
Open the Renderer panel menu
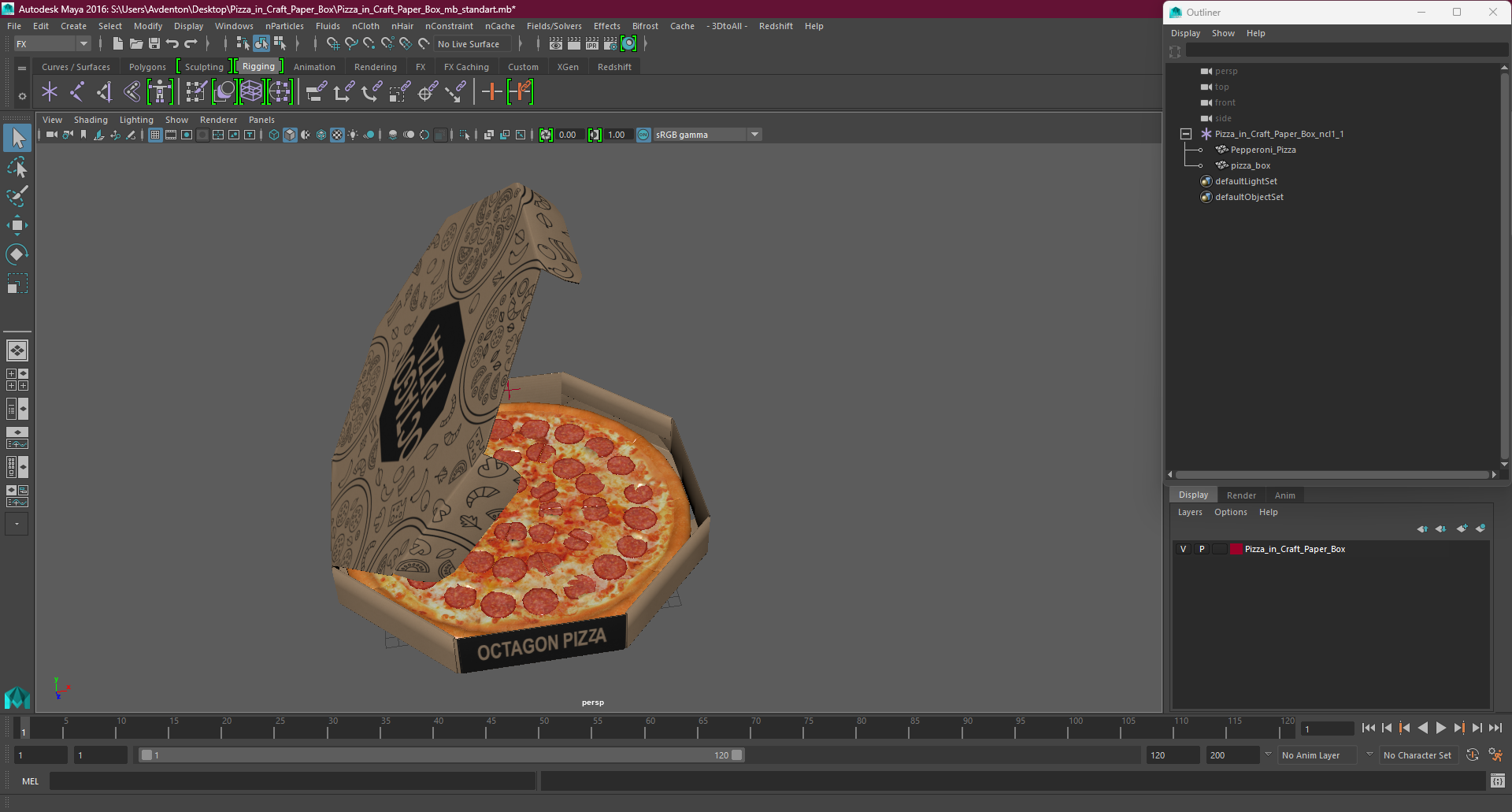pos(218,120)
